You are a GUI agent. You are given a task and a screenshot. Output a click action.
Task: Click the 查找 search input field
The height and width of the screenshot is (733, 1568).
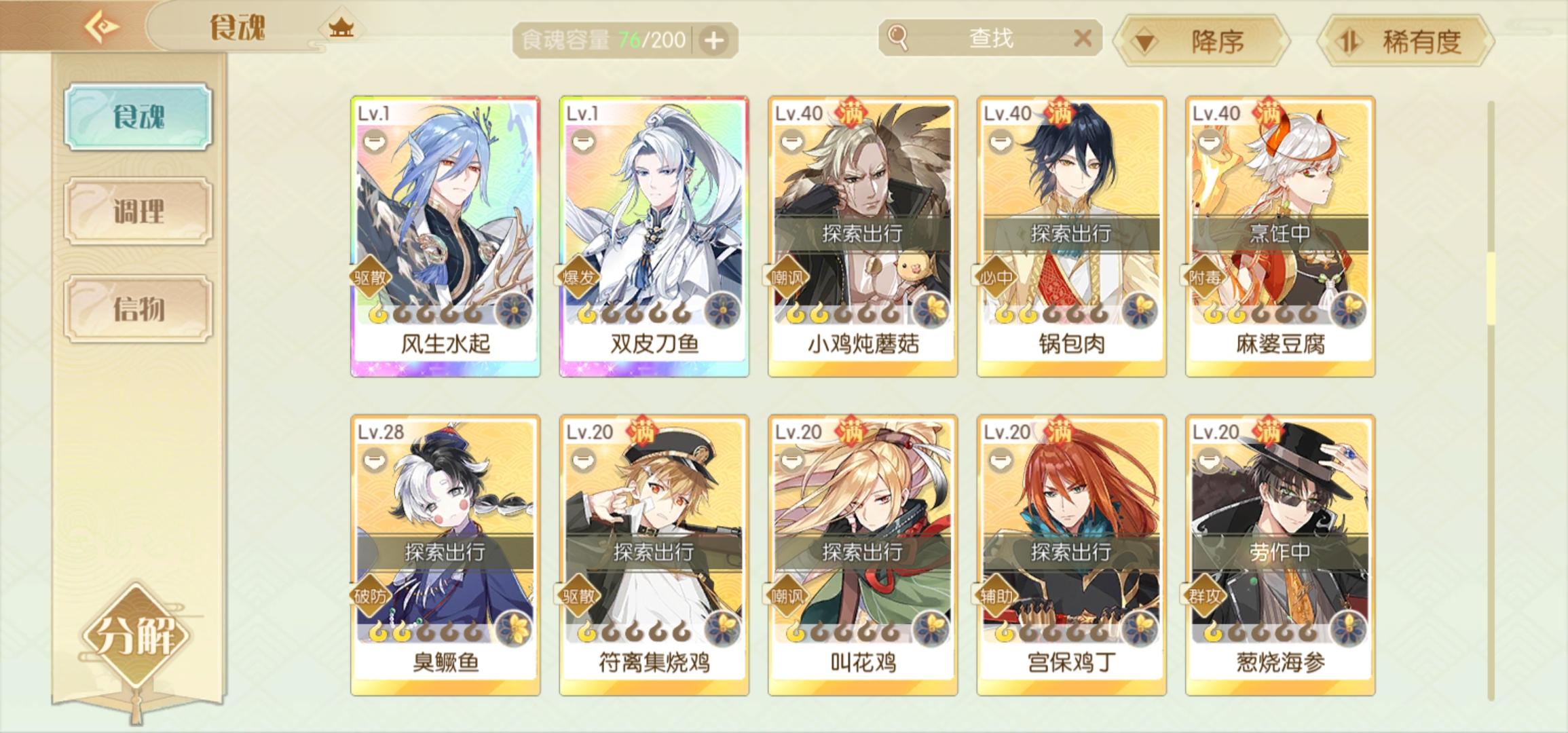(990, 38)
